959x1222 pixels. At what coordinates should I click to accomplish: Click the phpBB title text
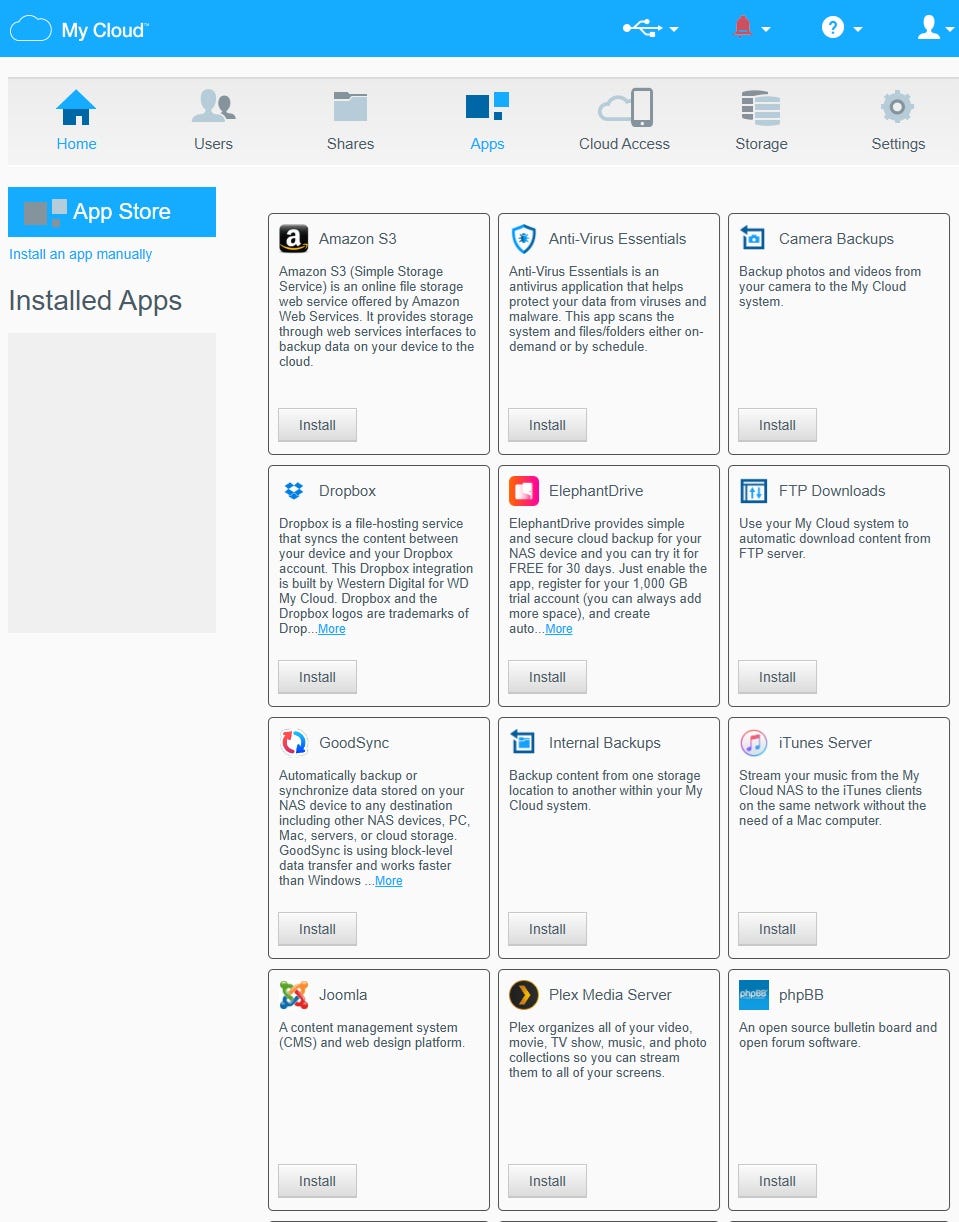click(801, 995)
